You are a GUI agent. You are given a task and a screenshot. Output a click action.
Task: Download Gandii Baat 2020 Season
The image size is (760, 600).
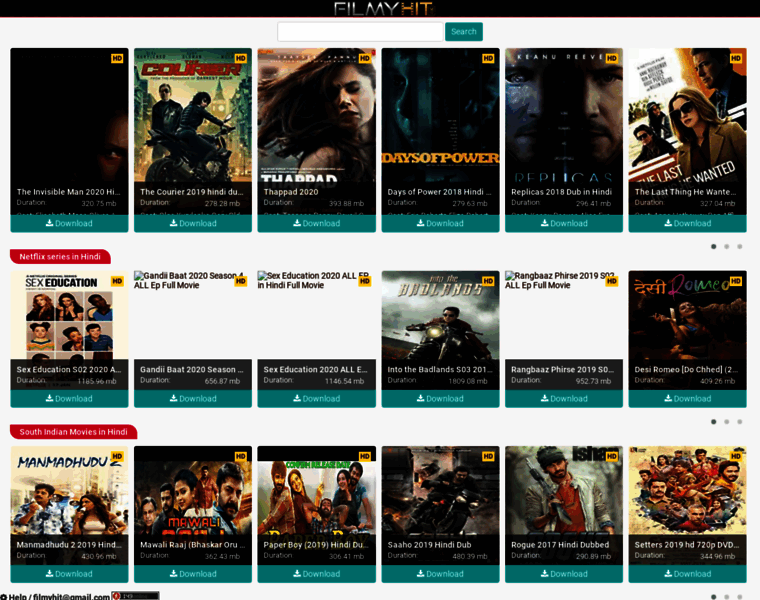[x=193, y=398]
